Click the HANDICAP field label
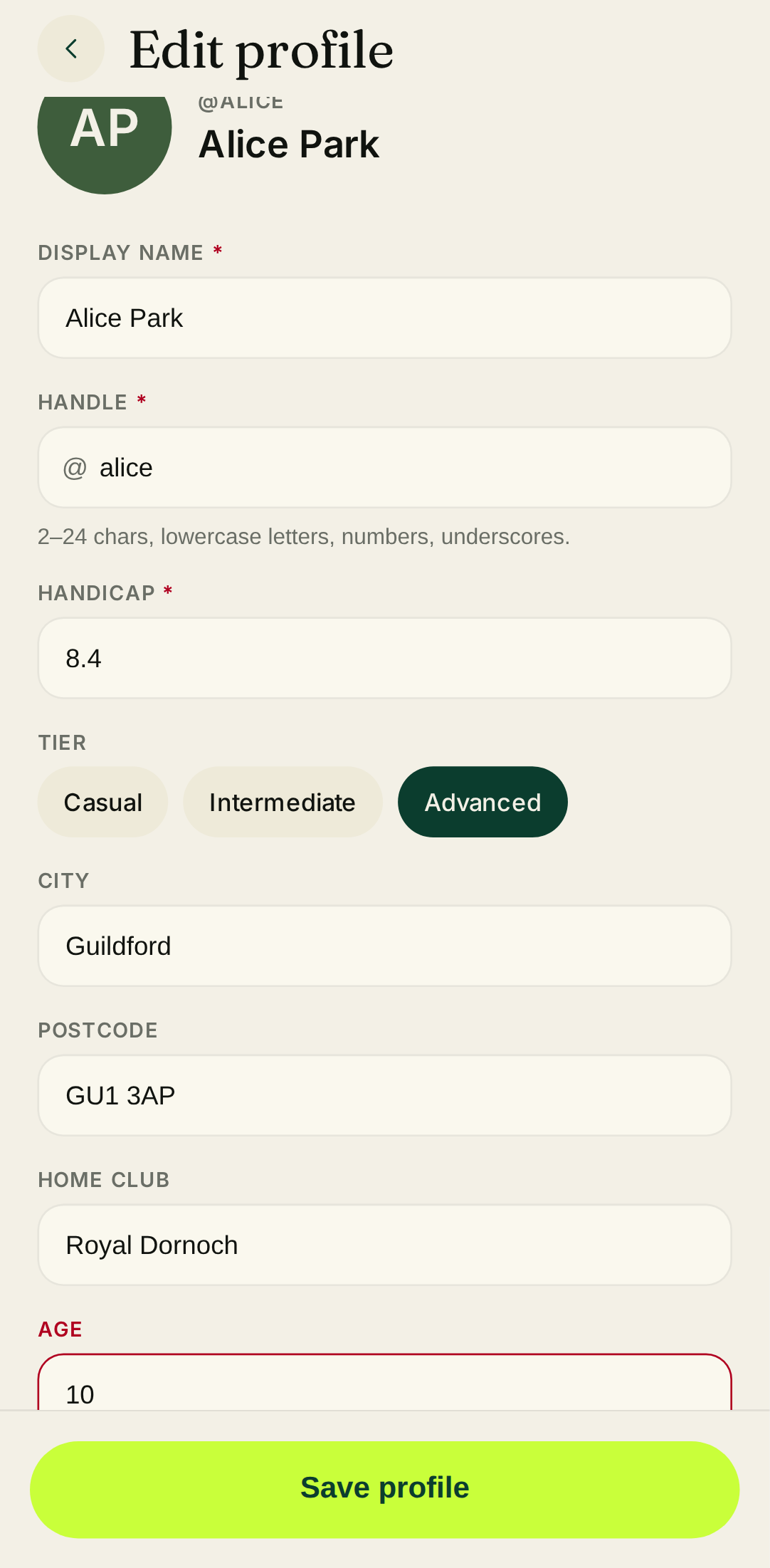This screenshot has width=770, height=1568. 97,593
